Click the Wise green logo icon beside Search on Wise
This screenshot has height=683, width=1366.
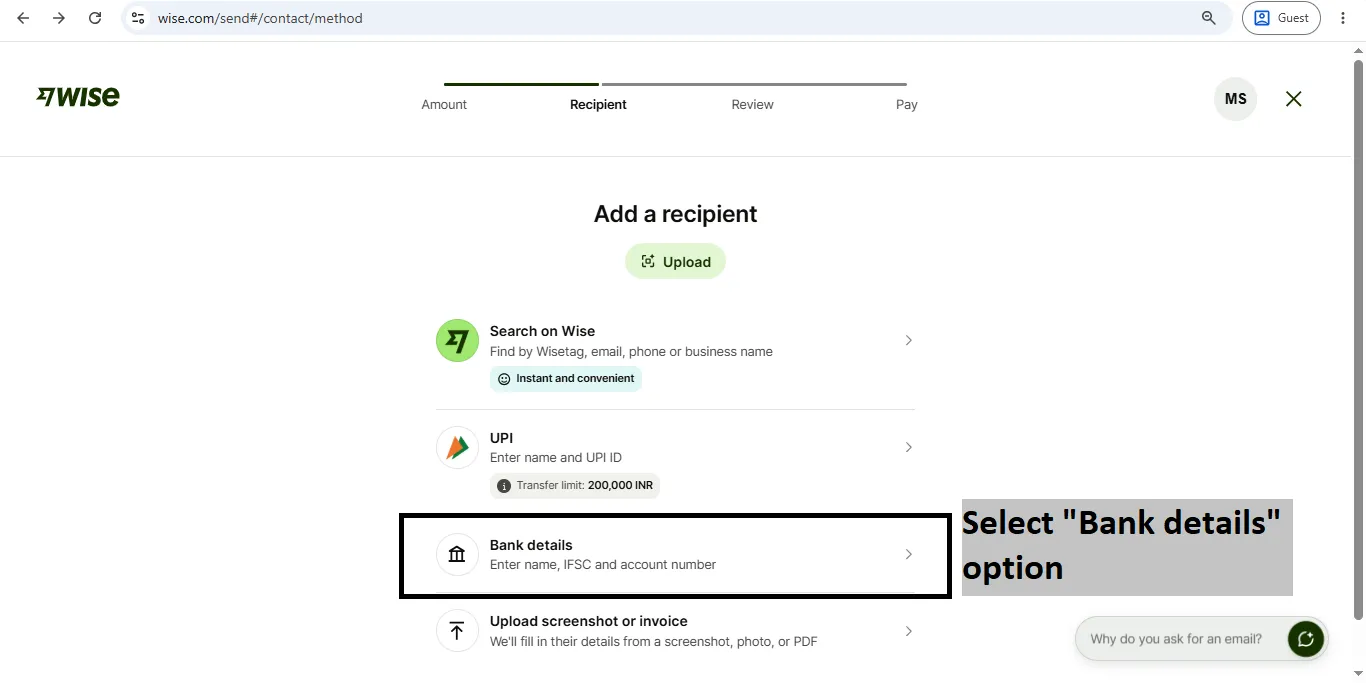(x=457, y=340)
